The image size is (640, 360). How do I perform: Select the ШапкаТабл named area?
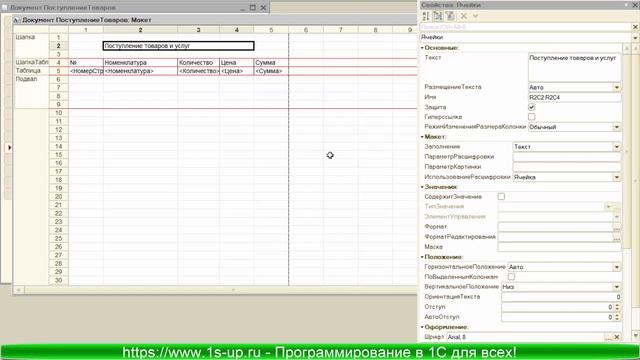(x=31, y=62)
